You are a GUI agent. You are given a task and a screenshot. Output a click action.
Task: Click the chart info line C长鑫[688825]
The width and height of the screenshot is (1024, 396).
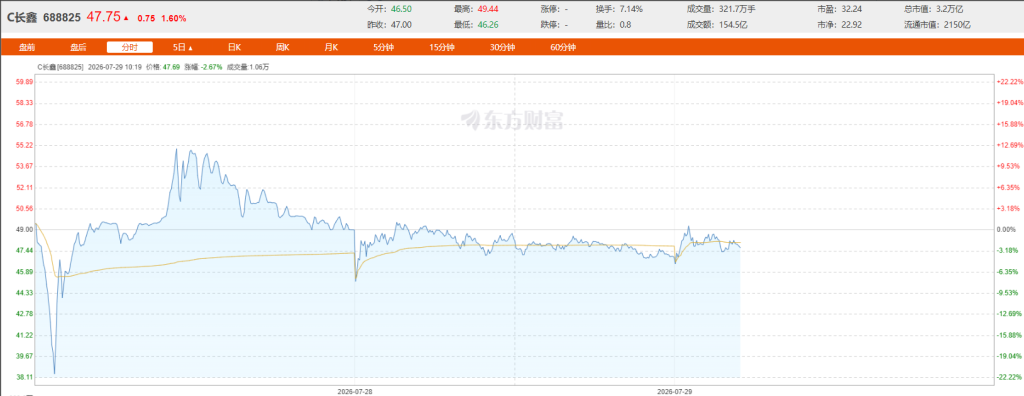point(61,67)
